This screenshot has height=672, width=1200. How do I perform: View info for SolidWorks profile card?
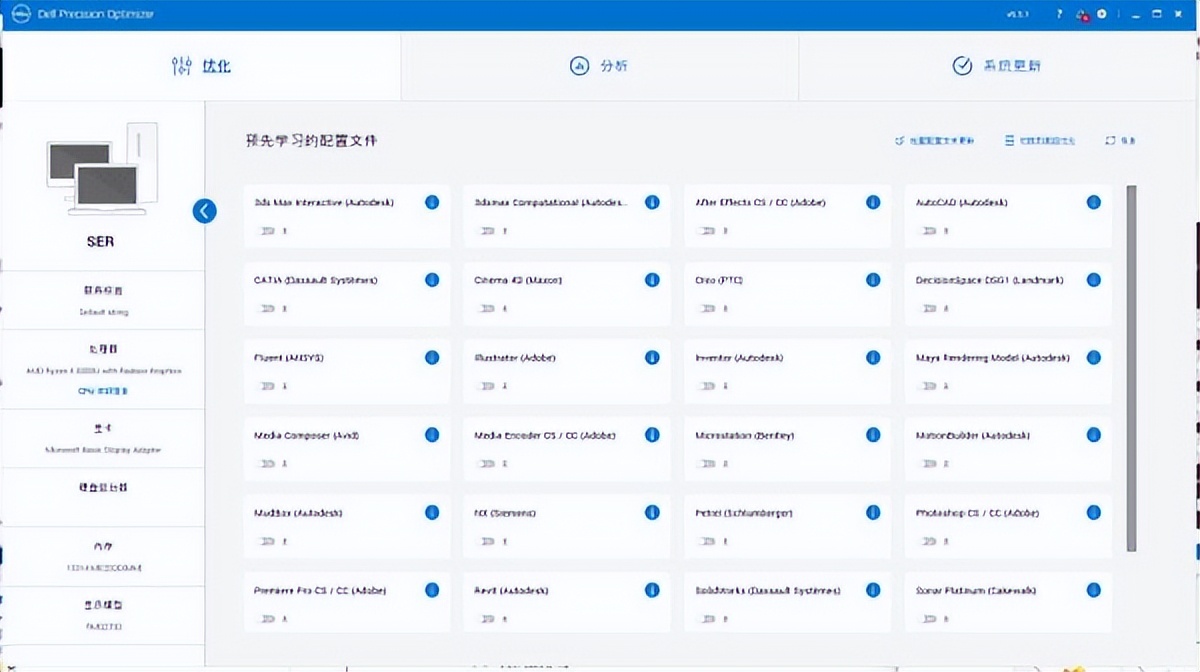(873, 590)
